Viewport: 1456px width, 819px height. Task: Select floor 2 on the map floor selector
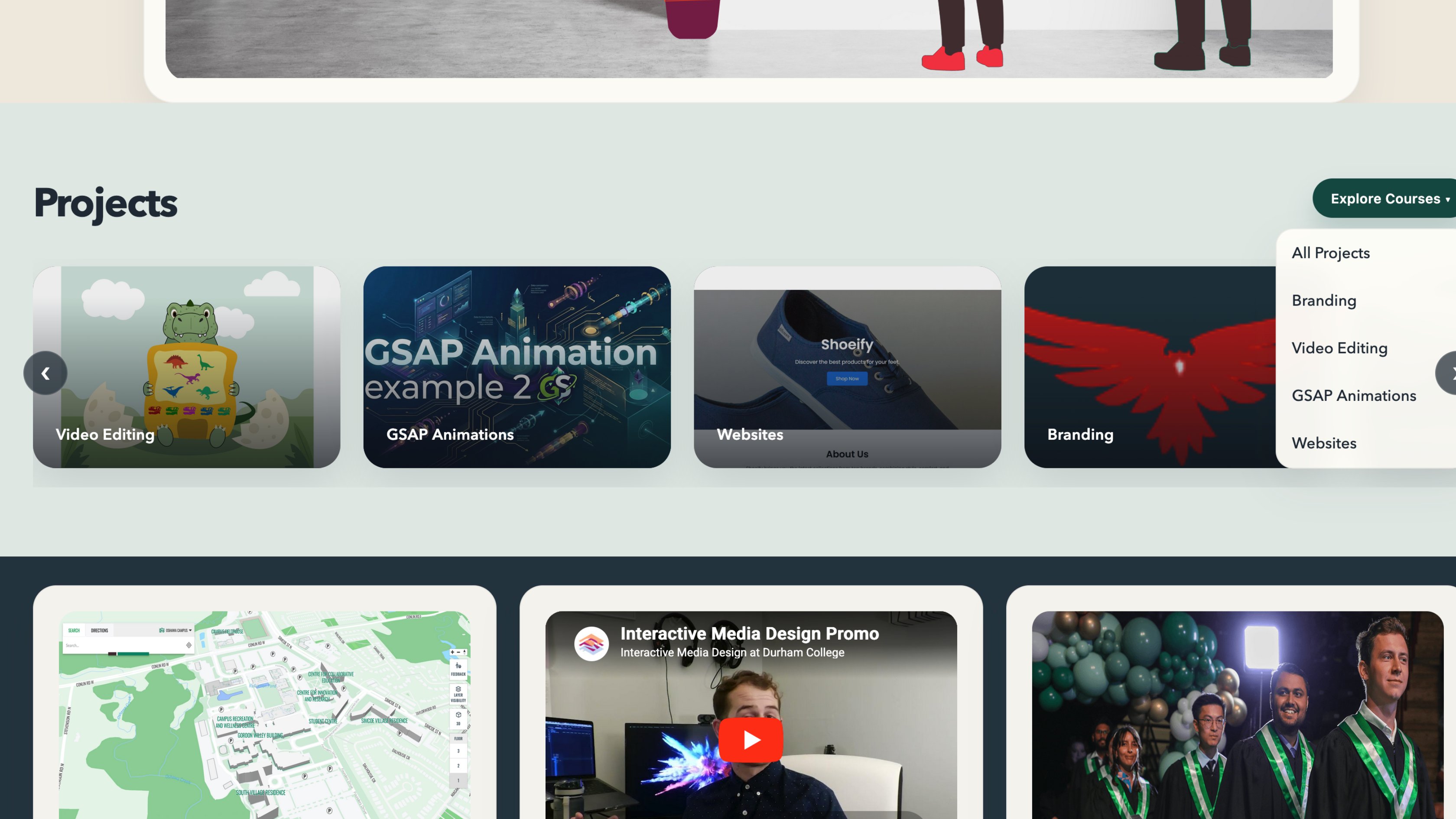tap(458, 766)
